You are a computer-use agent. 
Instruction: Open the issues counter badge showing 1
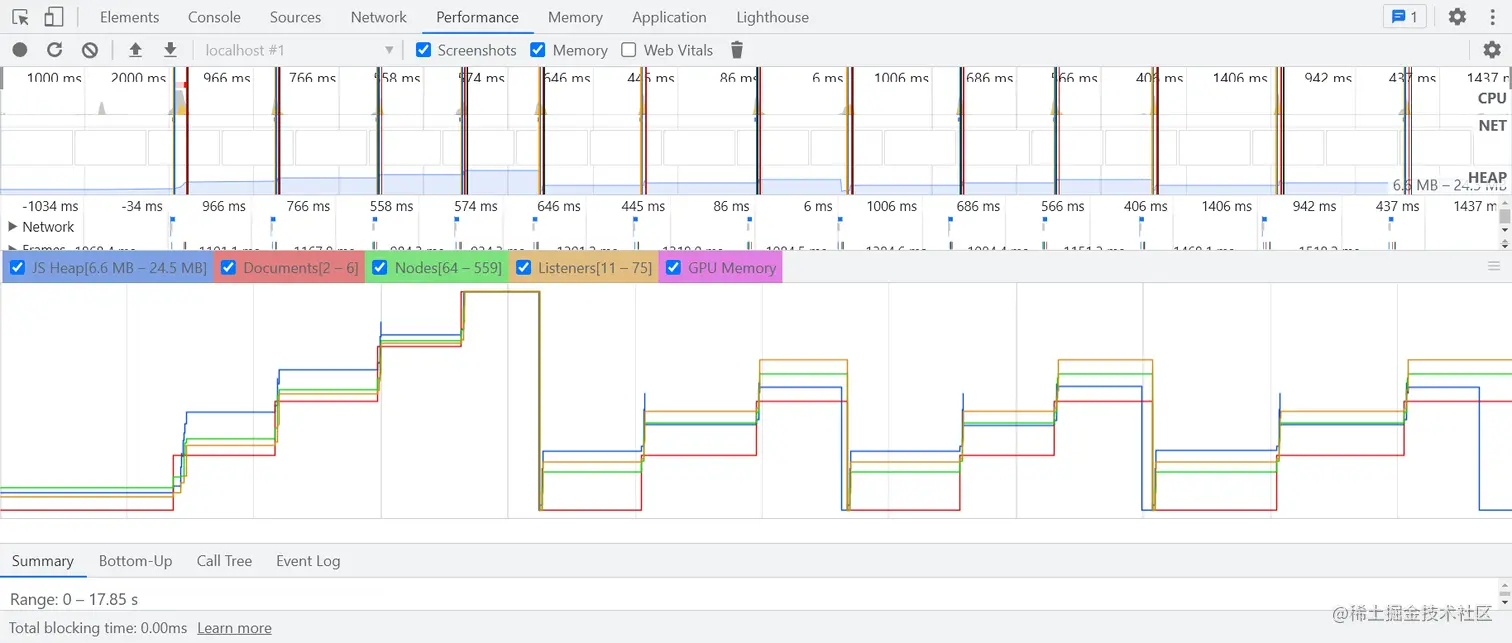[1405, 17]
